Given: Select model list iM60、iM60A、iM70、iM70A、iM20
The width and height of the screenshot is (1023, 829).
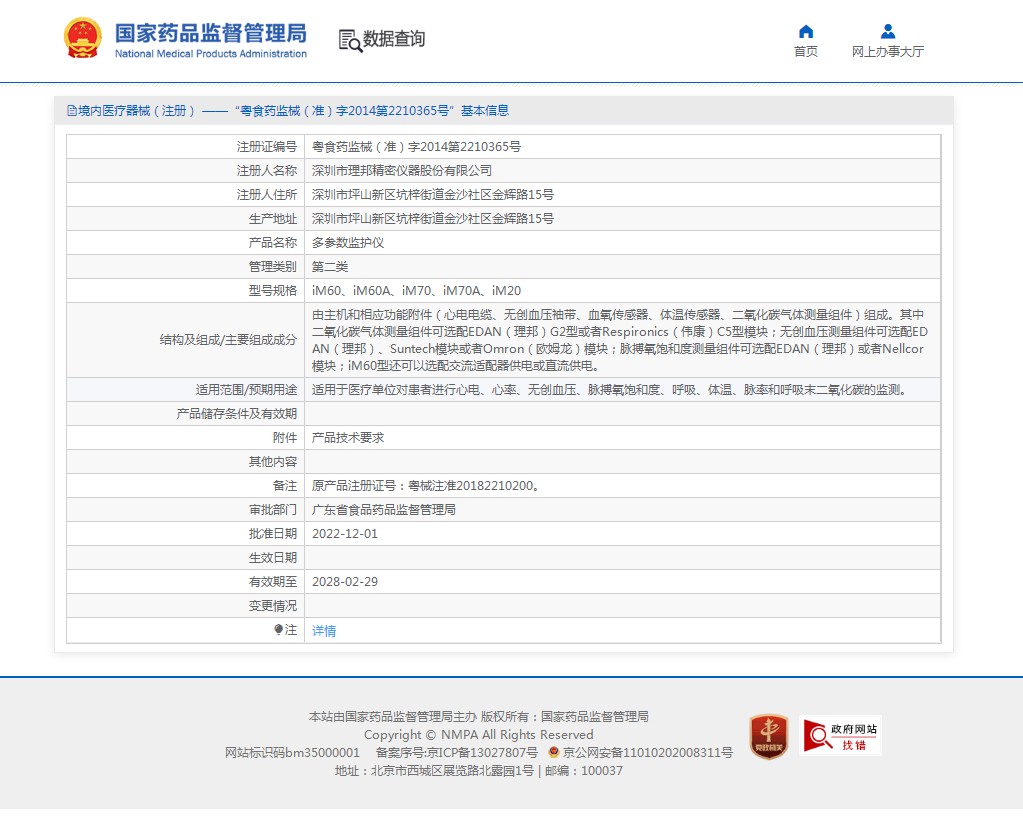Looking at the screenshot, I should pyautogui.click(x=416, y=291).
